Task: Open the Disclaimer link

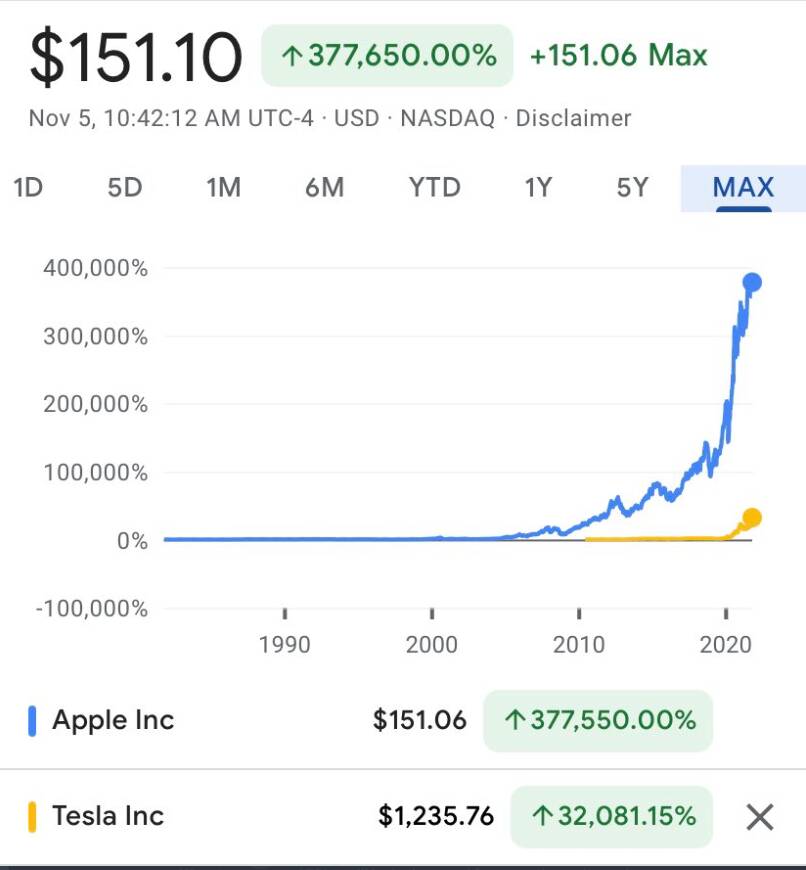Action: click(x=573, y=118)
